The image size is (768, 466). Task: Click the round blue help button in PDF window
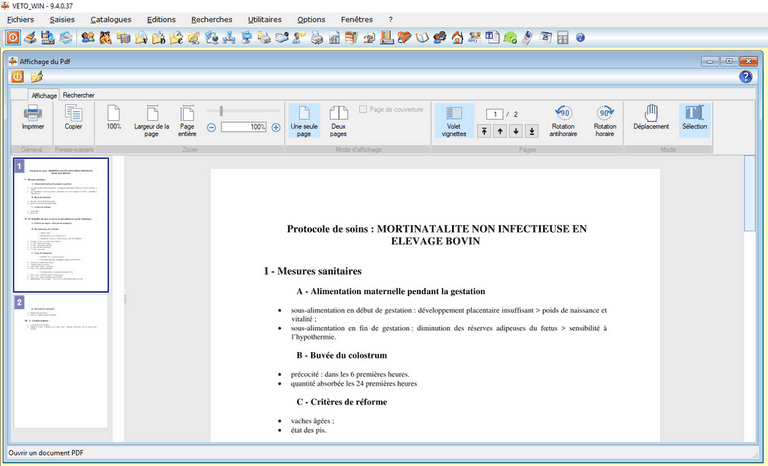pos(745,76)
